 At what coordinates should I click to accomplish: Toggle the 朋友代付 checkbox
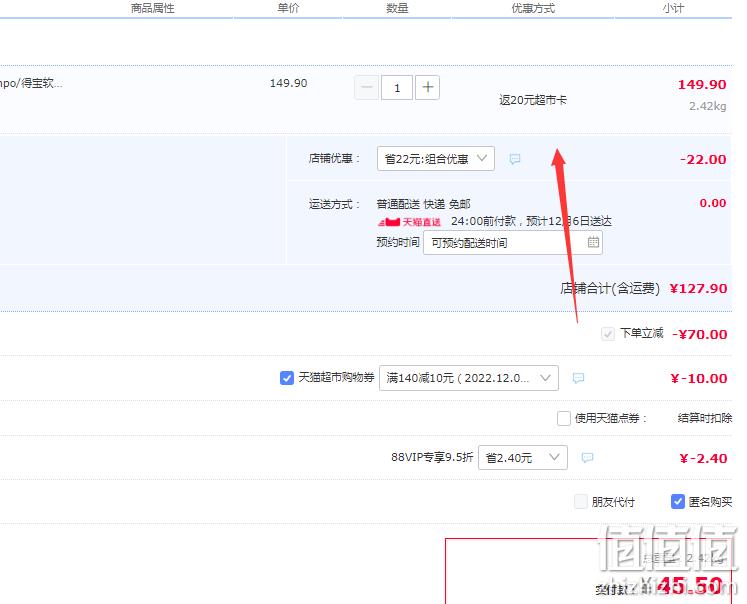pyautogui.click(x=581, y=502)
